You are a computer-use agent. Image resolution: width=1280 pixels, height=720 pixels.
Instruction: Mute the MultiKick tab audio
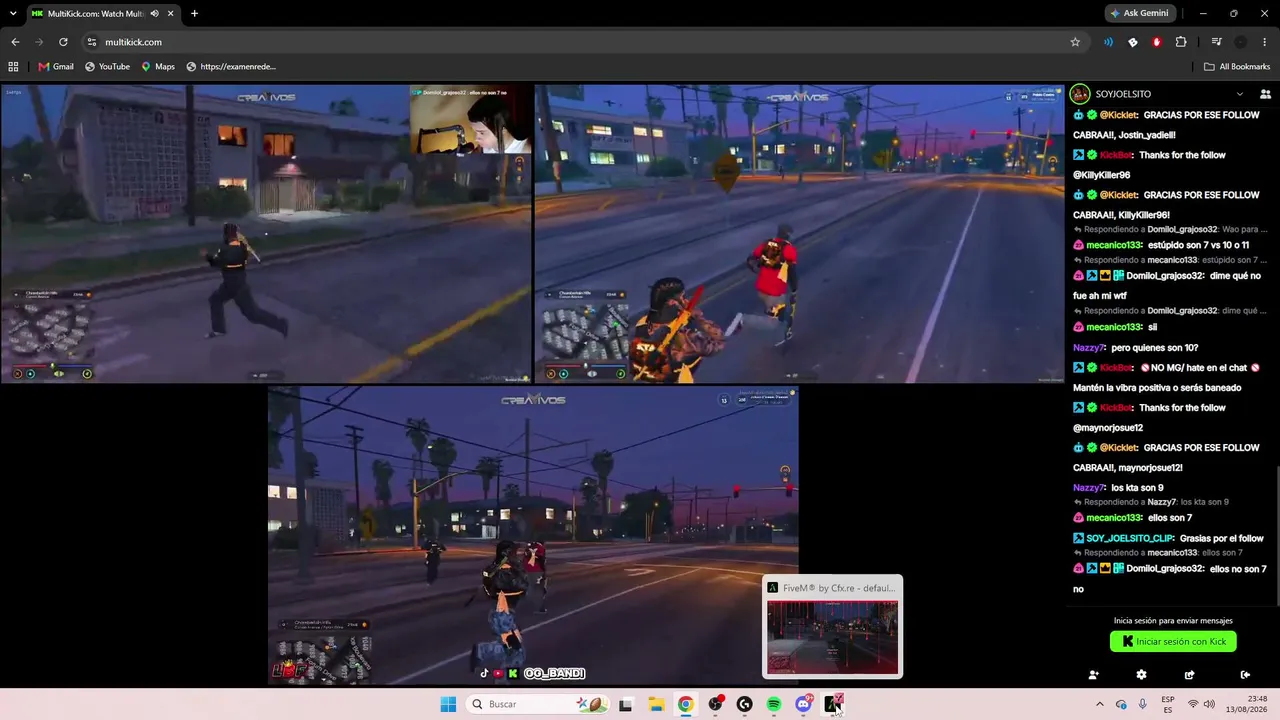(155, 13)
